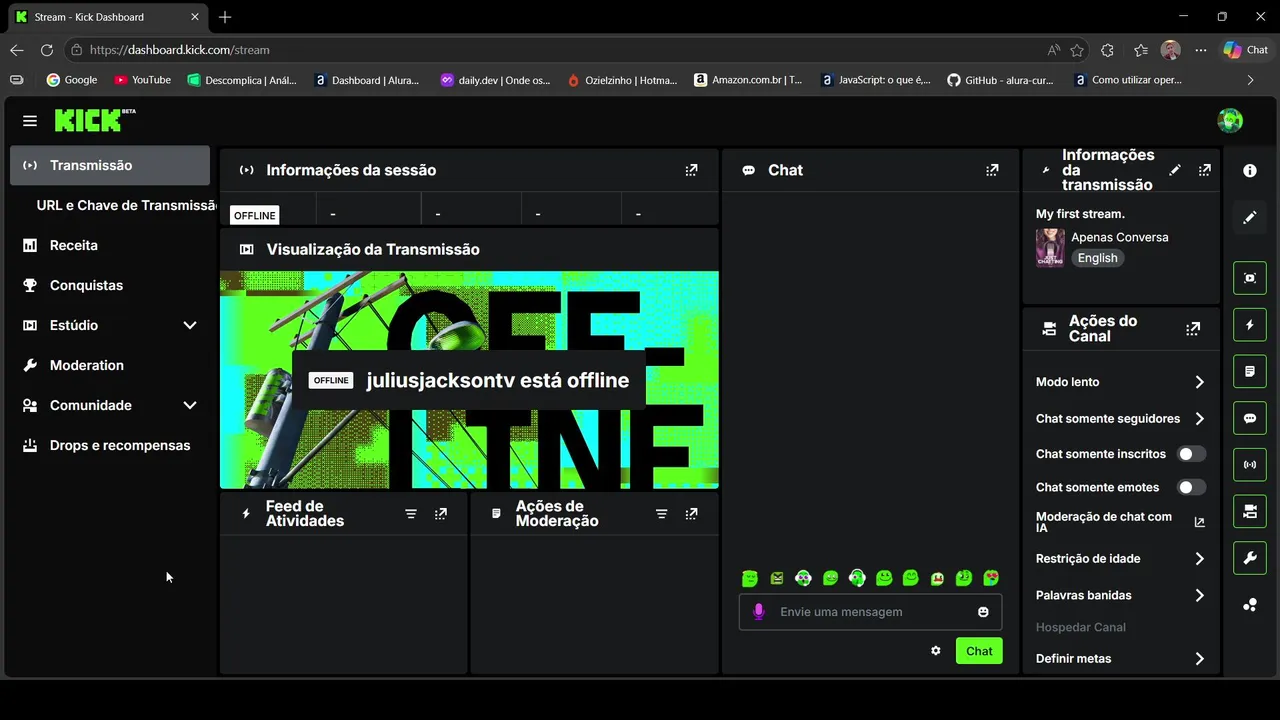Click the browser address bar URL

coord(180,50)
